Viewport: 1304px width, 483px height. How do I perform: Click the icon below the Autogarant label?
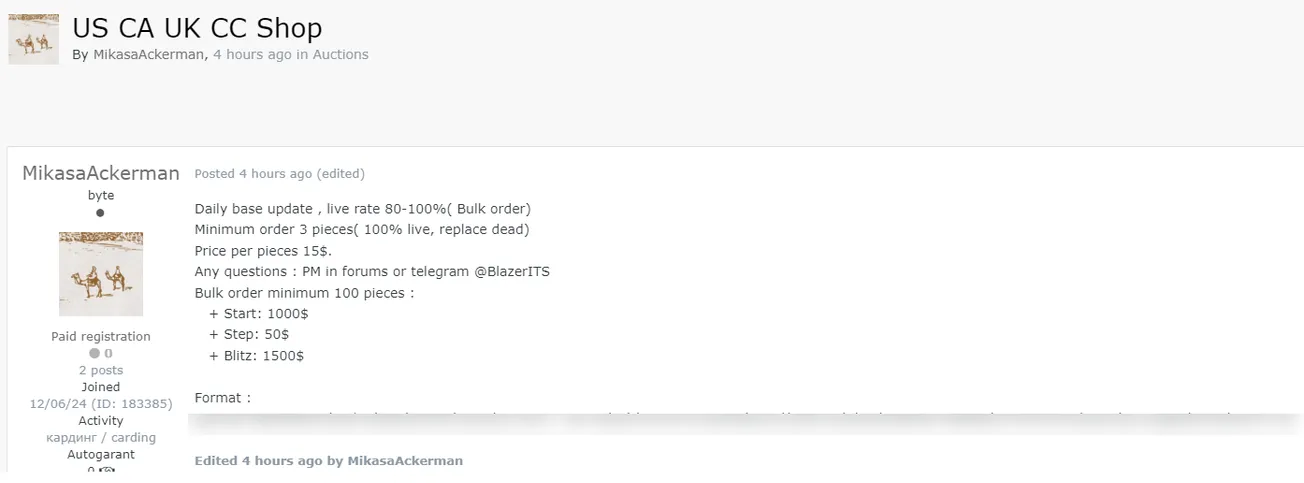point(108,470)
